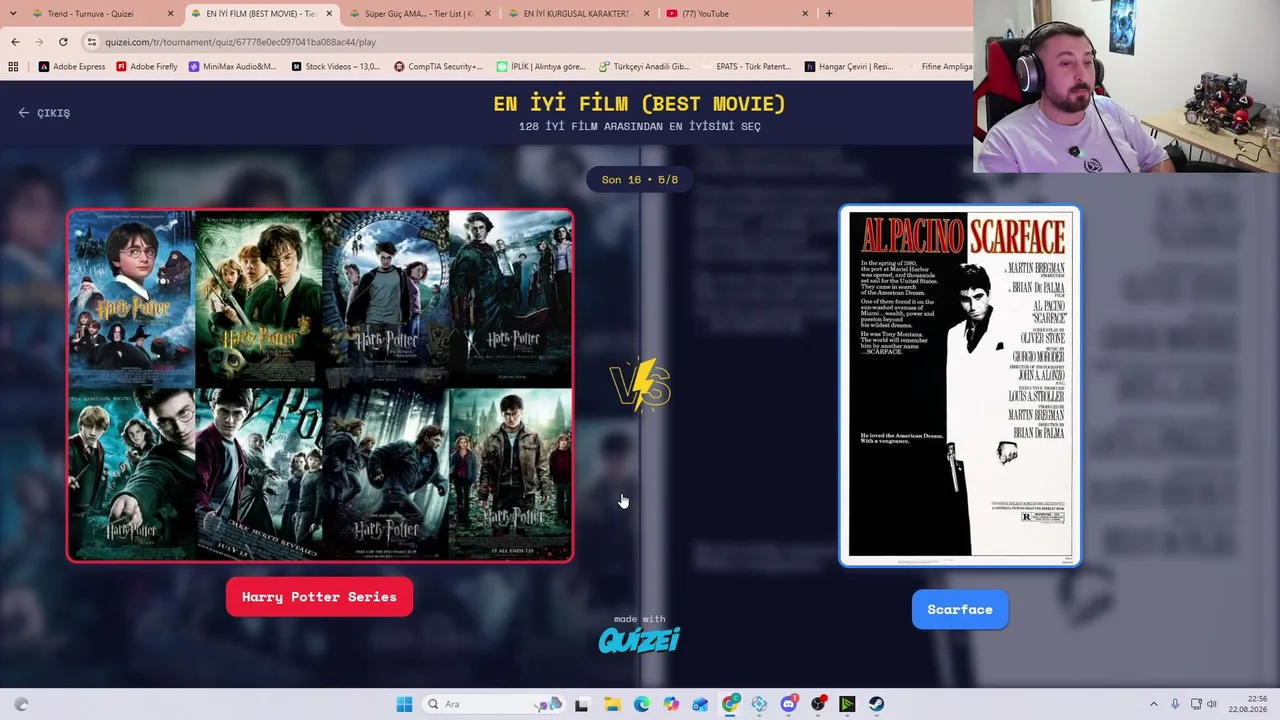Screen dimensions: 1280x720
Task: Exit the tournament via ÇIKIŞ
Action: [x=44, y=113]
